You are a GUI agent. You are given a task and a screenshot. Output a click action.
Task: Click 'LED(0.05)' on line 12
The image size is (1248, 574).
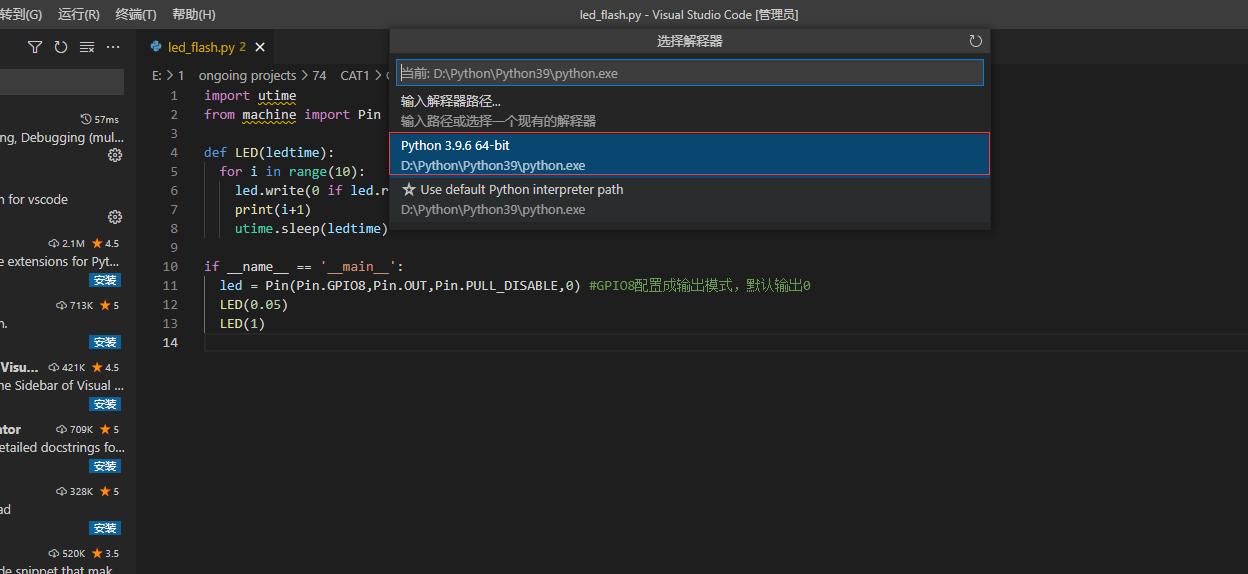coord(254,305)
